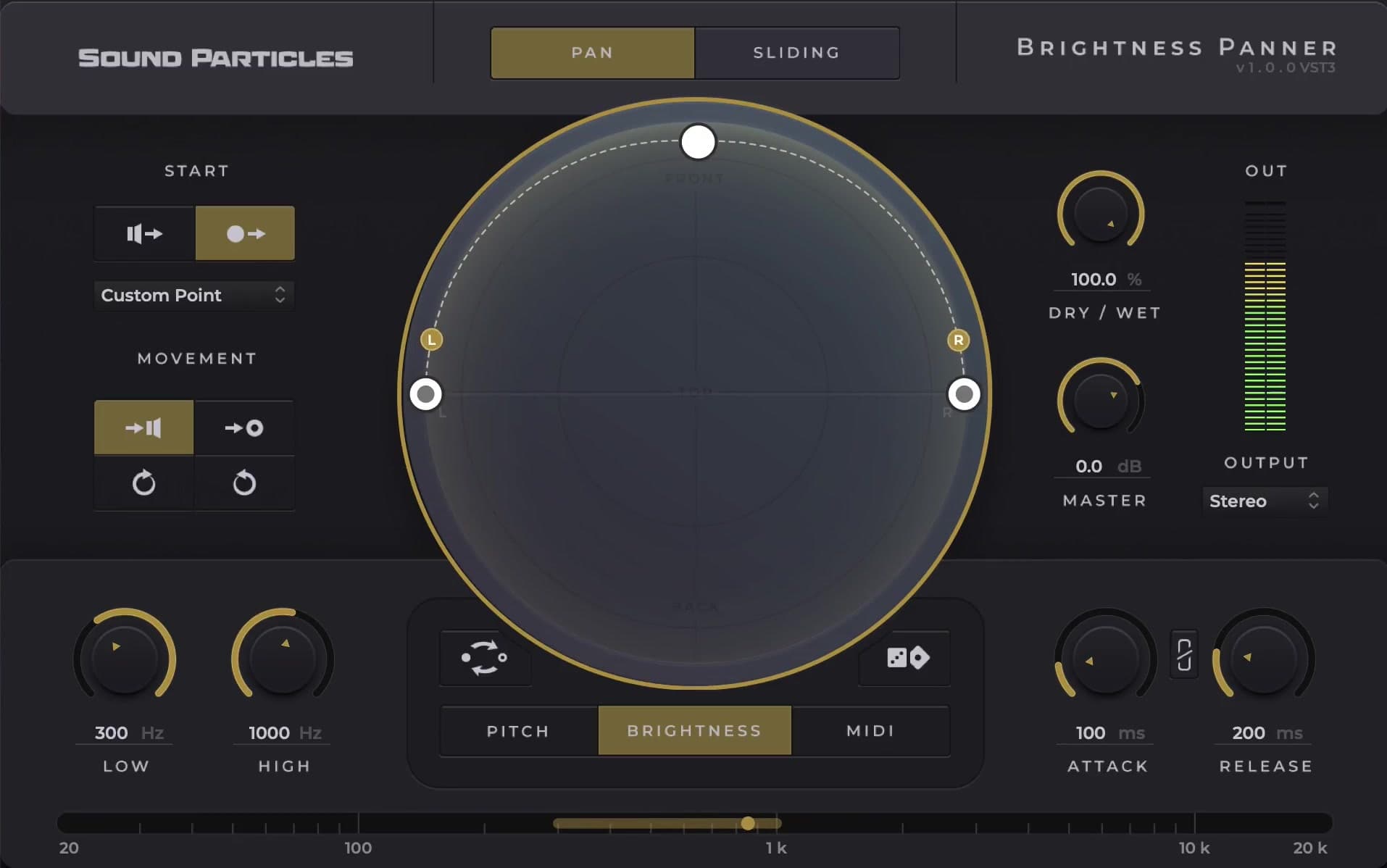This screenshot has width=1387, height=868.
Task: Click the 300 Hz low value
Action: coord(125,733)
